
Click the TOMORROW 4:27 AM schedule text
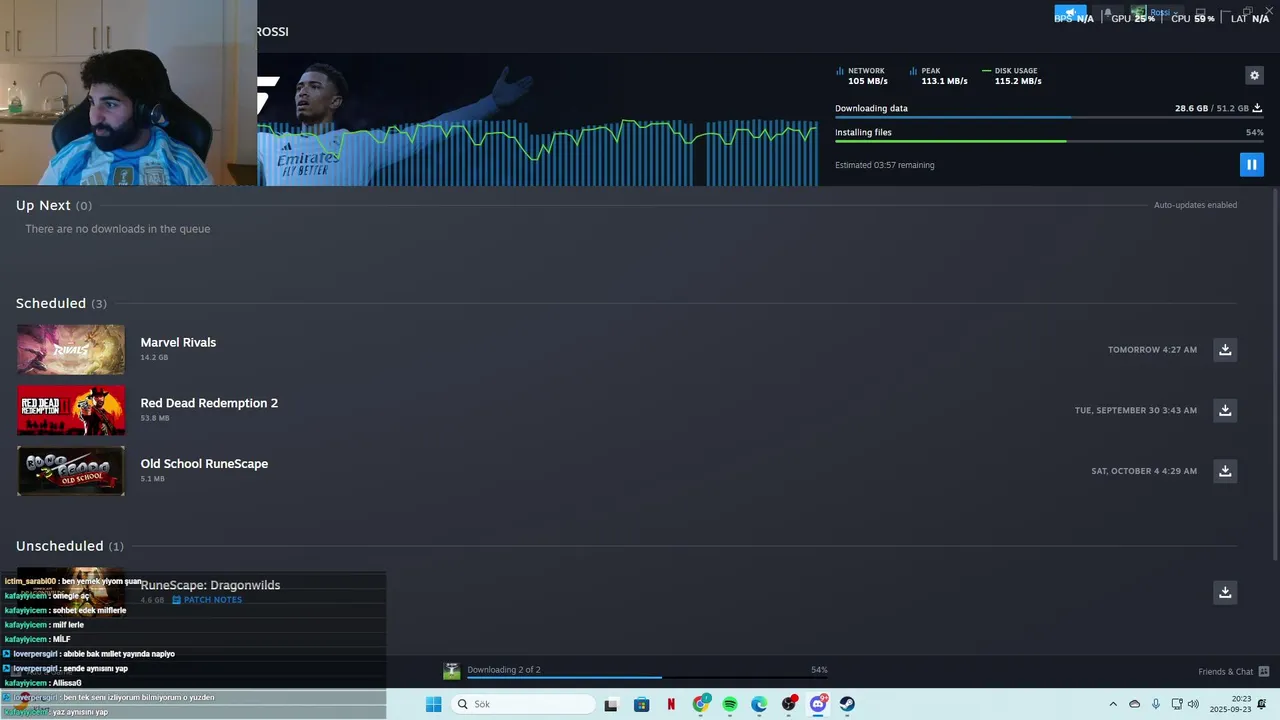[1152, 350]
